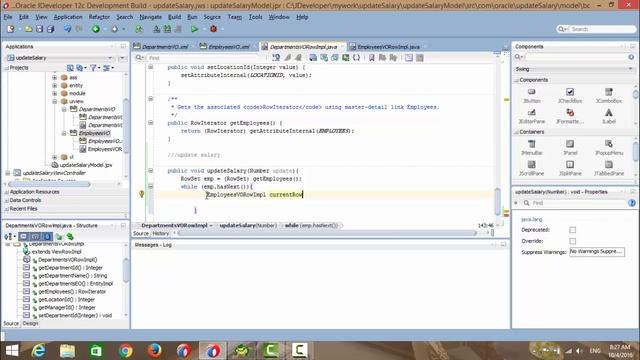
Task: Open the Build menu
Action: (x=174, y=17)
